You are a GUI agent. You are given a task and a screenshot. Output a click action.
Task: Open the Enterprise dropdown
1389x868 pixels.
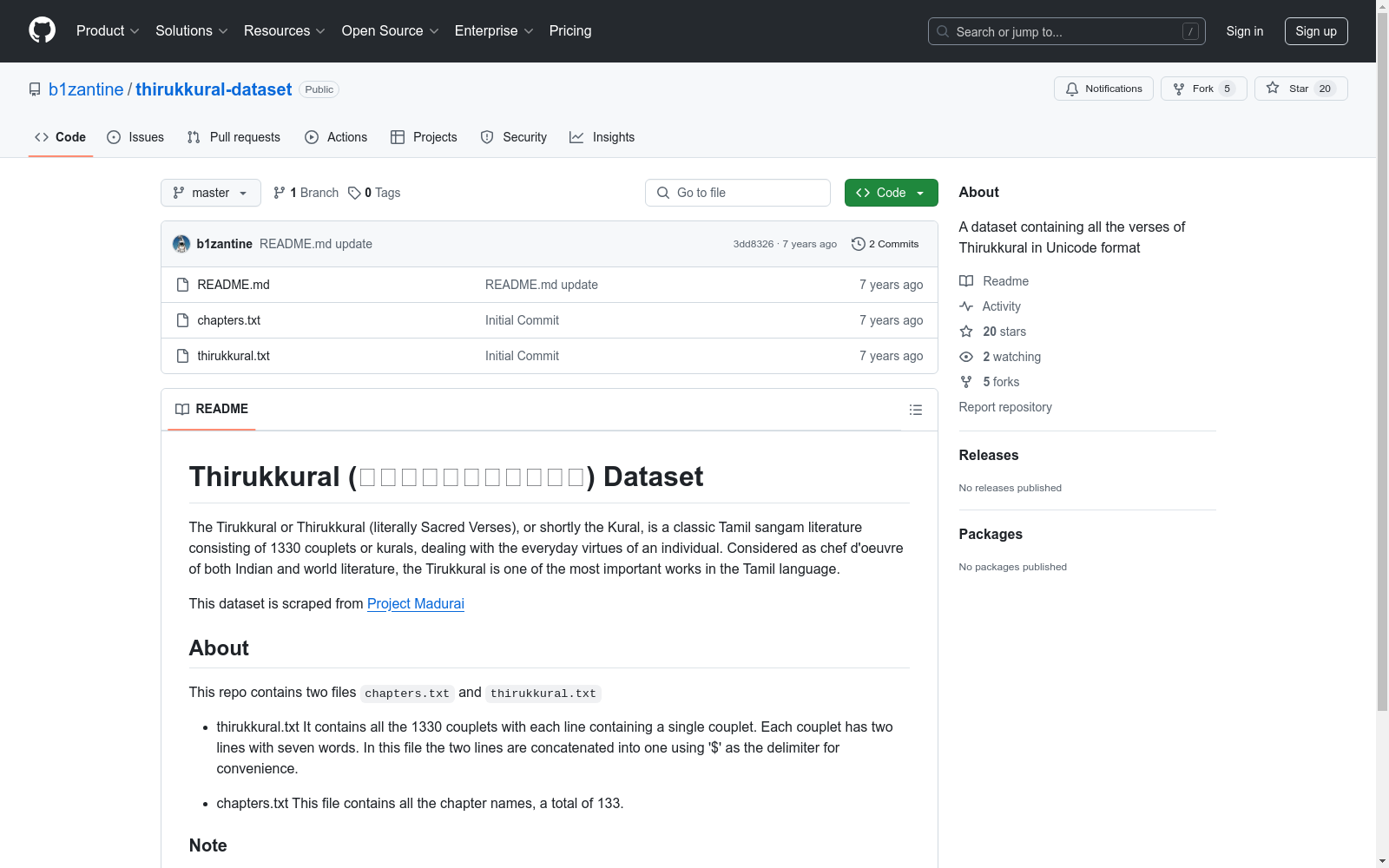pos(494,30)
